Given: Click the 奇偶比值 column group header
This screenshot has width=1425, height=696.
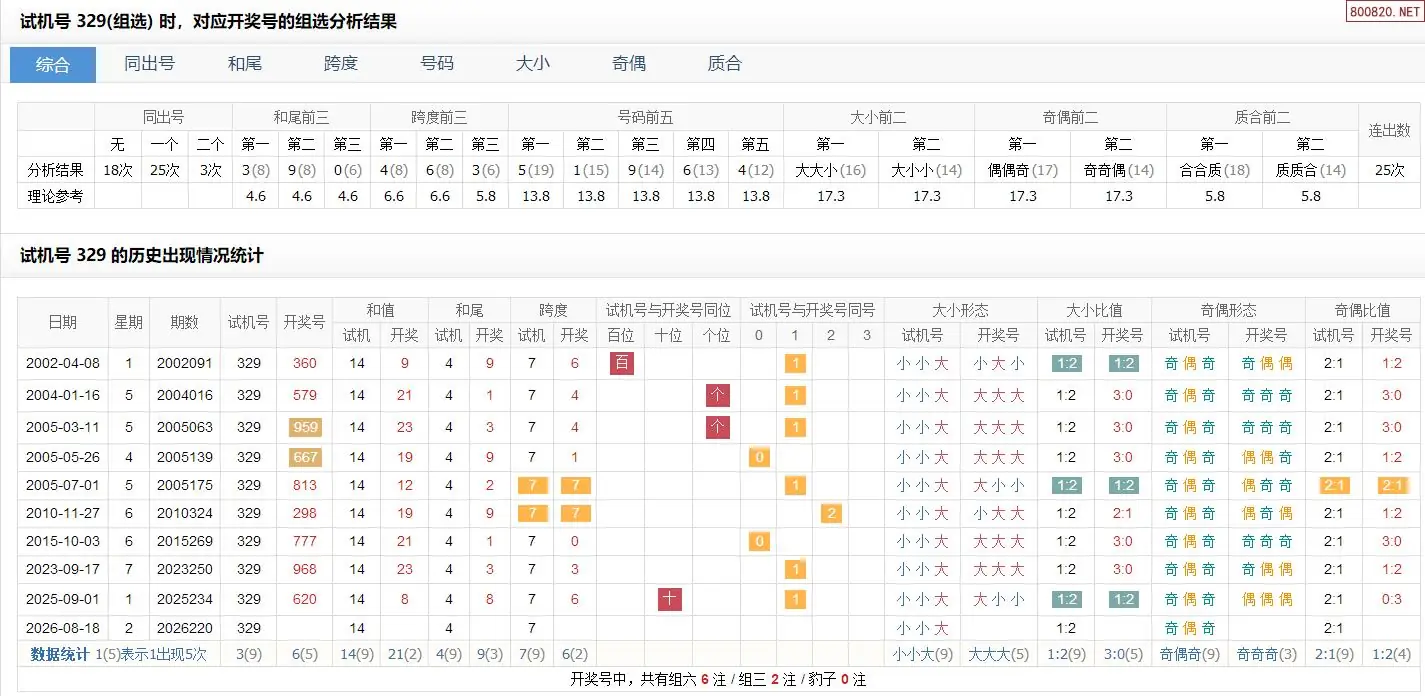Looking at the screenshot, I should (x=1362, y=310).
